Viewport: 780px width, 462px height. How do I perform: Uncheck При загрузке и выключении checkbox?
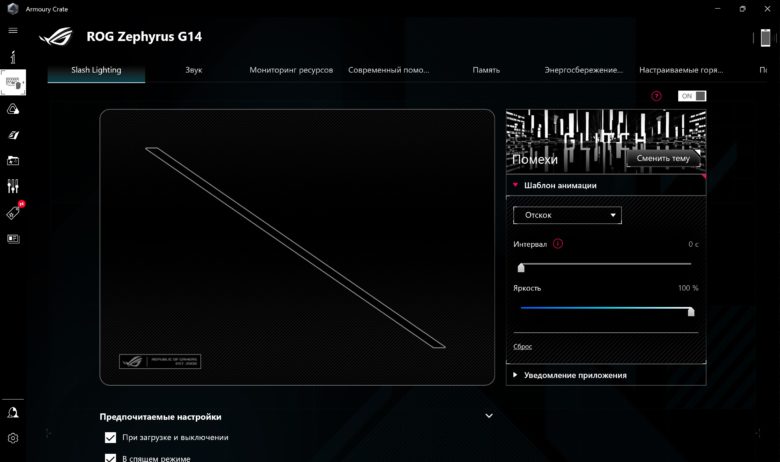point(110,438)
